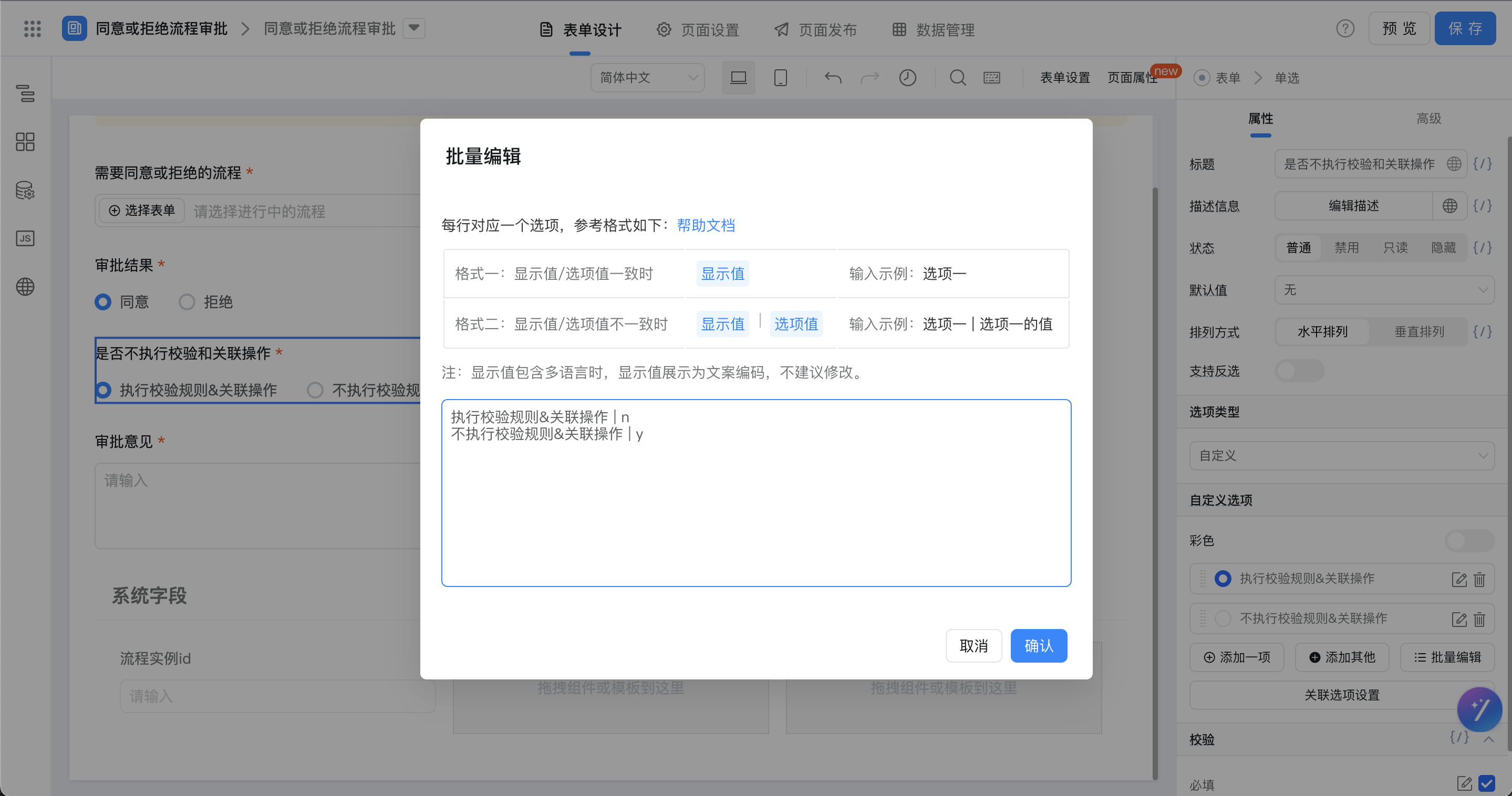
Task: Click the undo arrow icon
Action: [833, 77]
